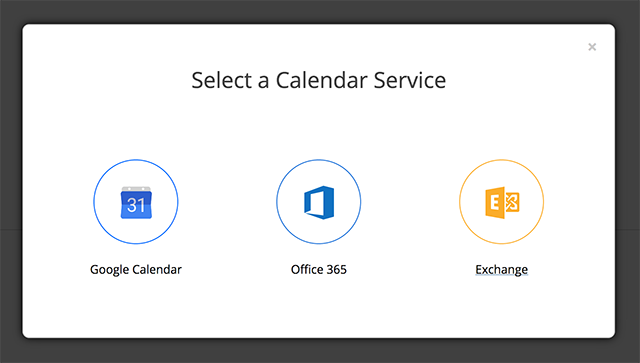
Task: Open the underlined Exchange link
Action: click(x=502, y=269)
